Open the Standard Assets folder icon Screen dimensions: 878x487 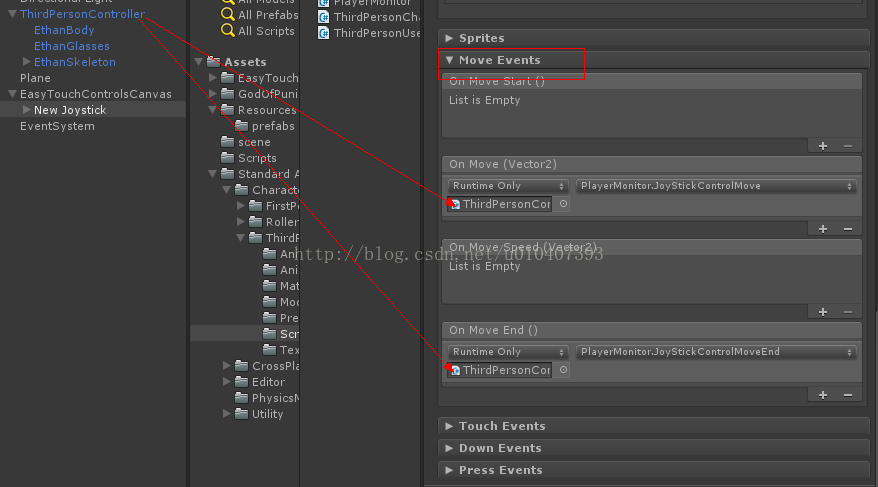pos(227,174)
